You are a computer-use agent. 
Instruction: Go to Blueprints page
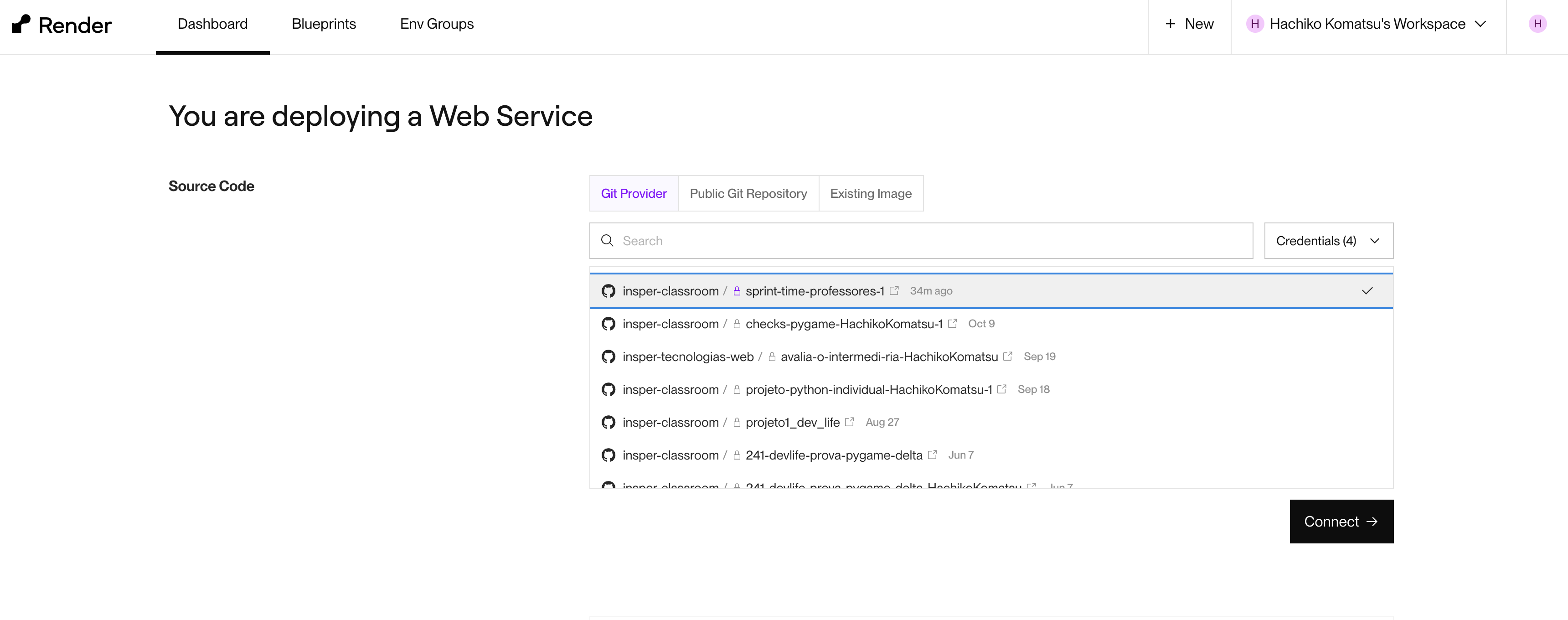[x=323, y=24]
